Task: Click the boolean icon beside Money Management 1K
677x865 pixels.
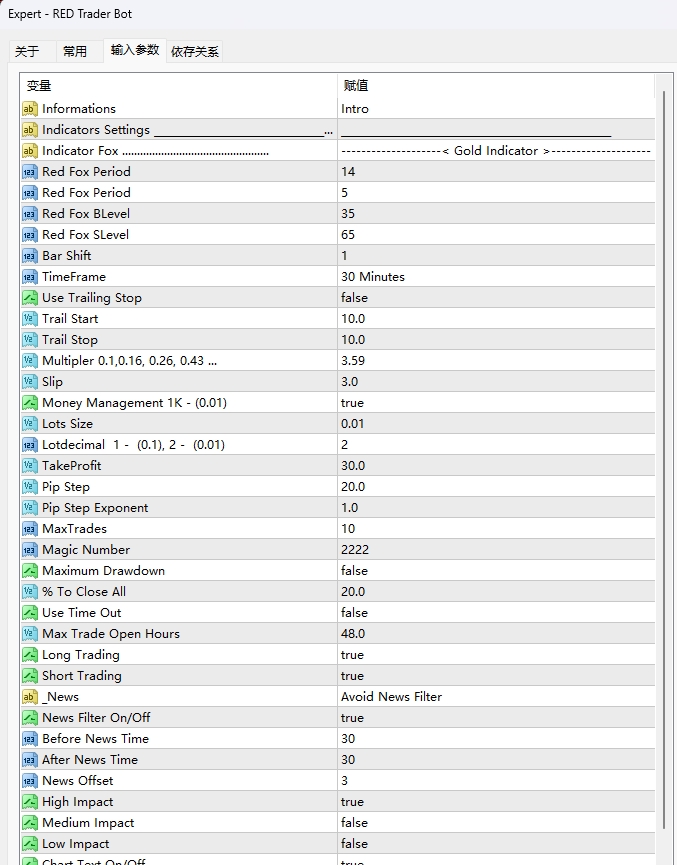Action: pyautogui.click(x=29, y=403)
